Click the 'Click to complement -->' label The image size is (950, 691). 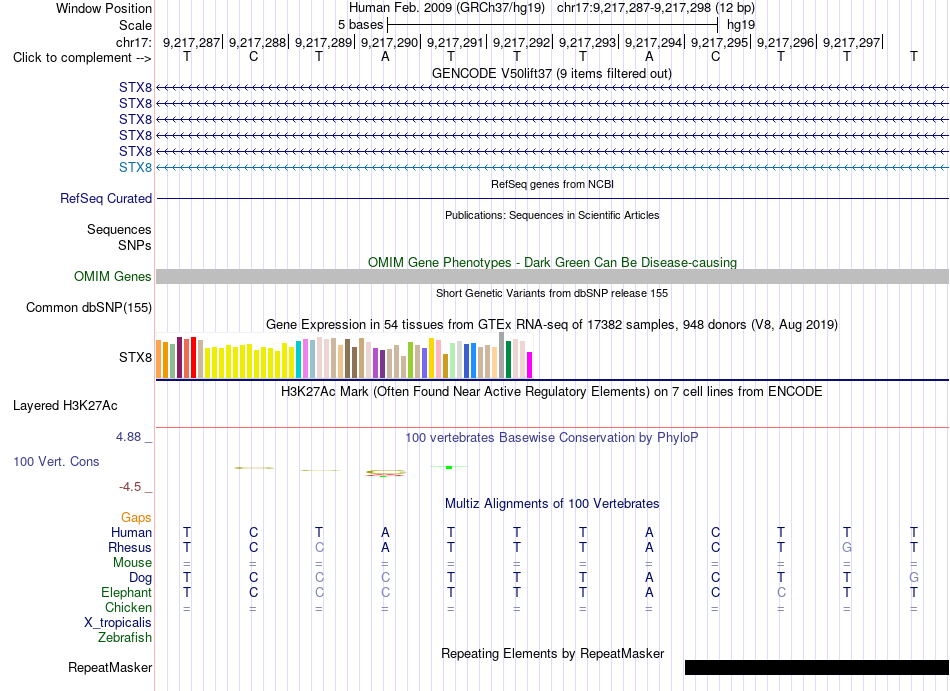(x=82, y=58)
